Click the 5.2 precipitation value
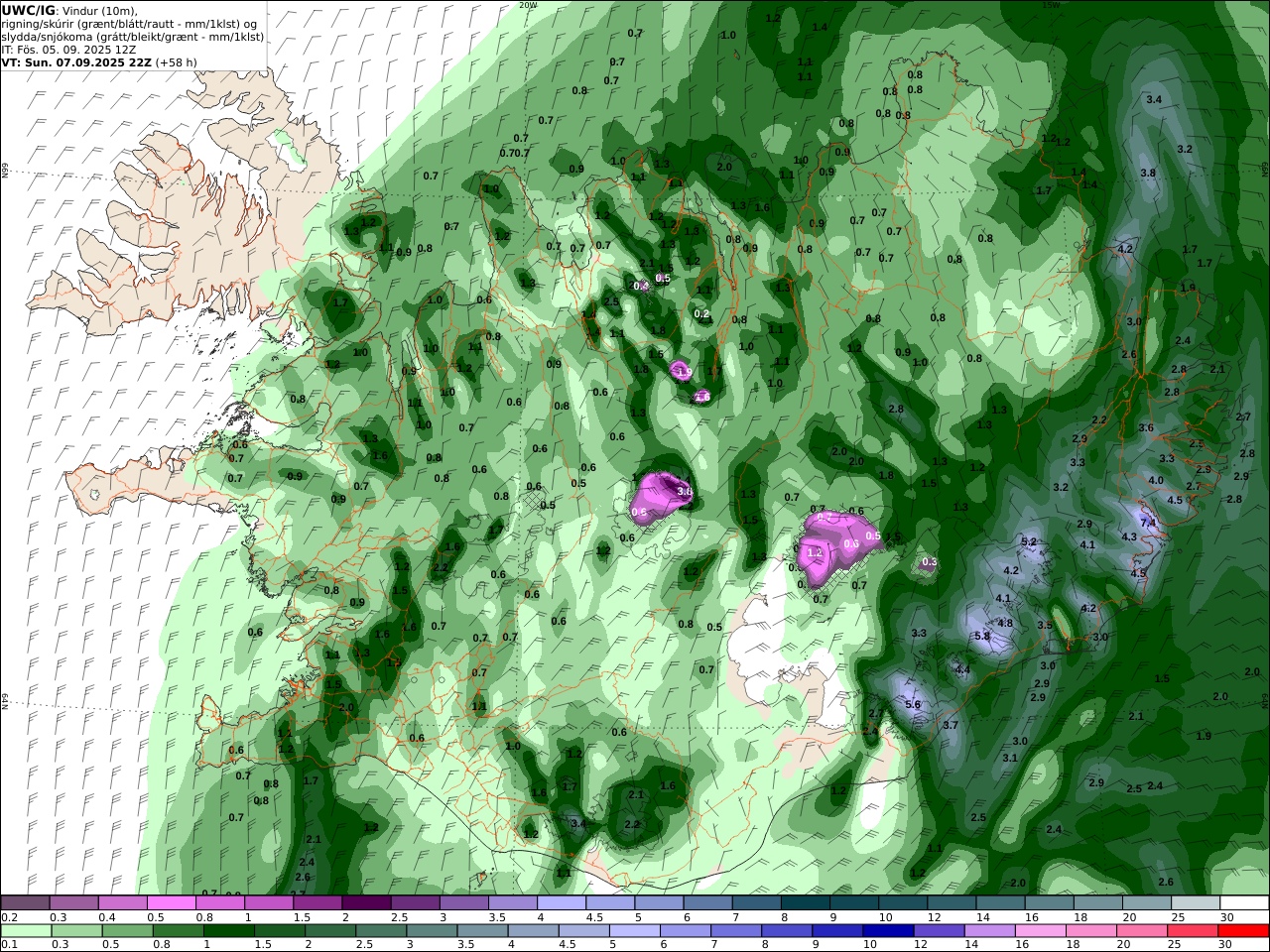The height and width of the screenshot is (952, 1270). click(1029, 541)
